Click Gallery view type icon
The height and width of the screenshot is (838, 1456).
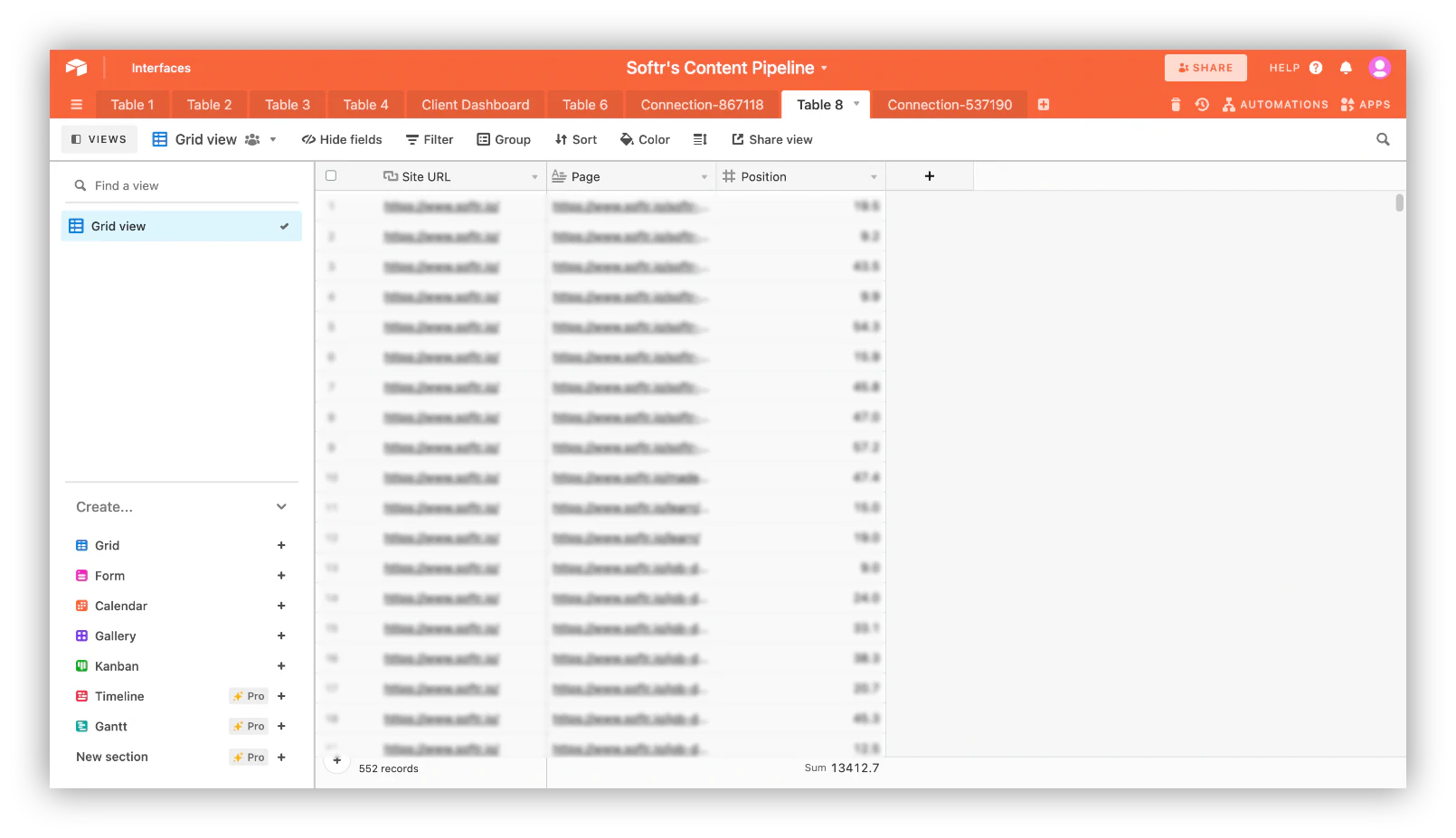pyautogui.click(x=81, y=636)
